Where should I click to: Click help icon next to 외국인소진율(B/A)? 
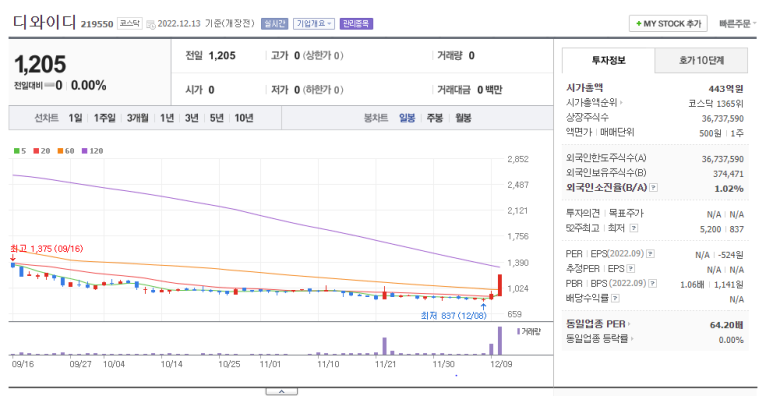click(x=653, y=188)
